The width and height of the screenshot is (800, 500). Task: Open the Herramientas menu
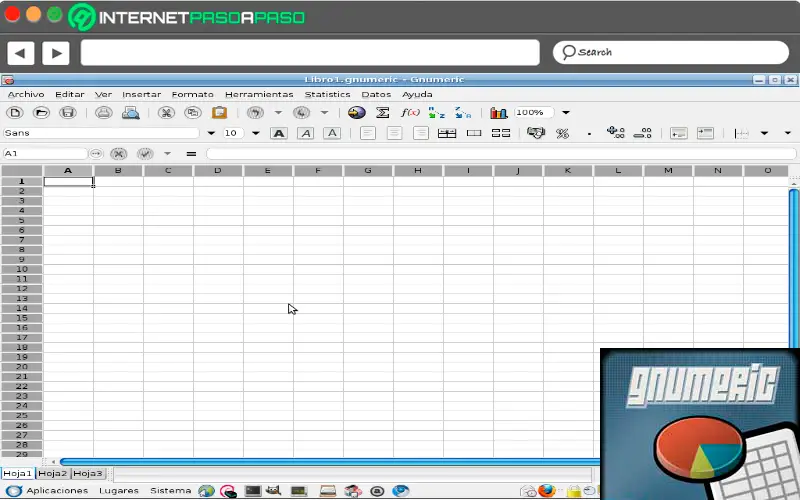tap(259, 94)
